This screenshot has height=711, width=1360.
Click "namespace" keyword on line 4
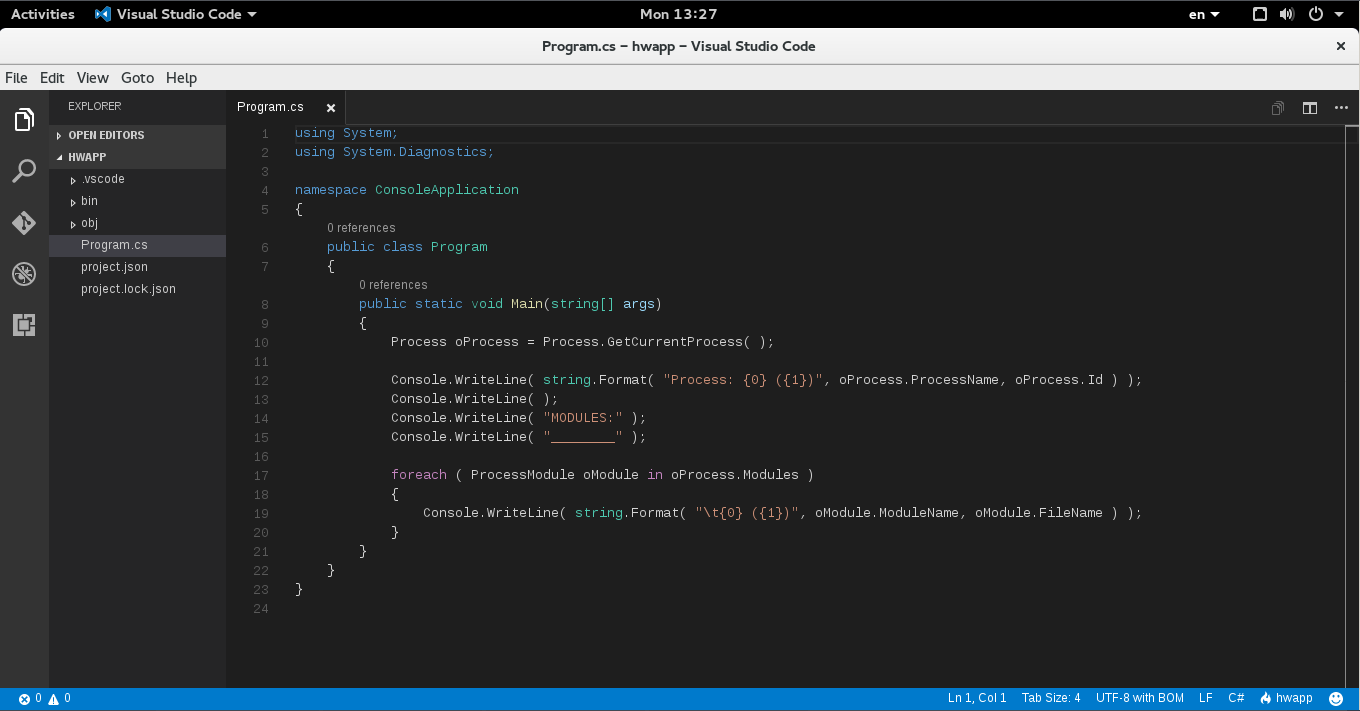[331, 190]
